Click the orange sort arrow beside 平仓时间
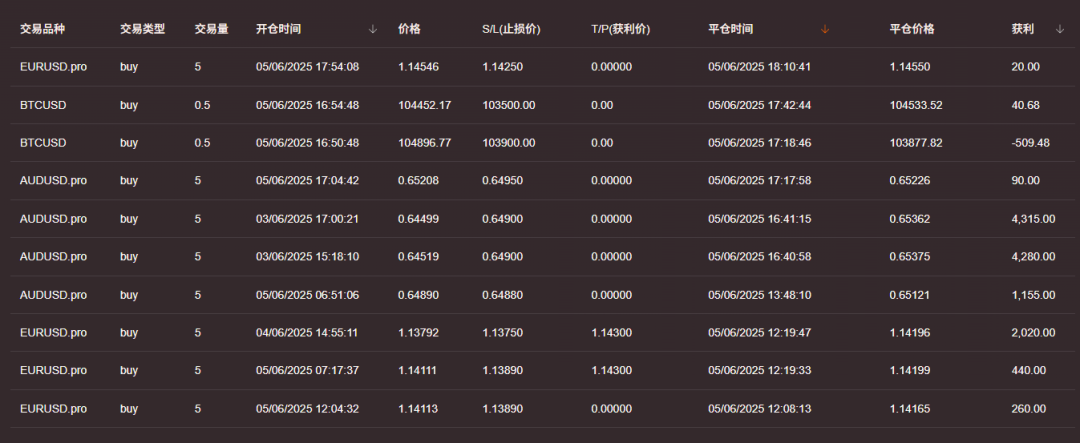Viewport: 1080px width, 443px height. click(825, 29)
